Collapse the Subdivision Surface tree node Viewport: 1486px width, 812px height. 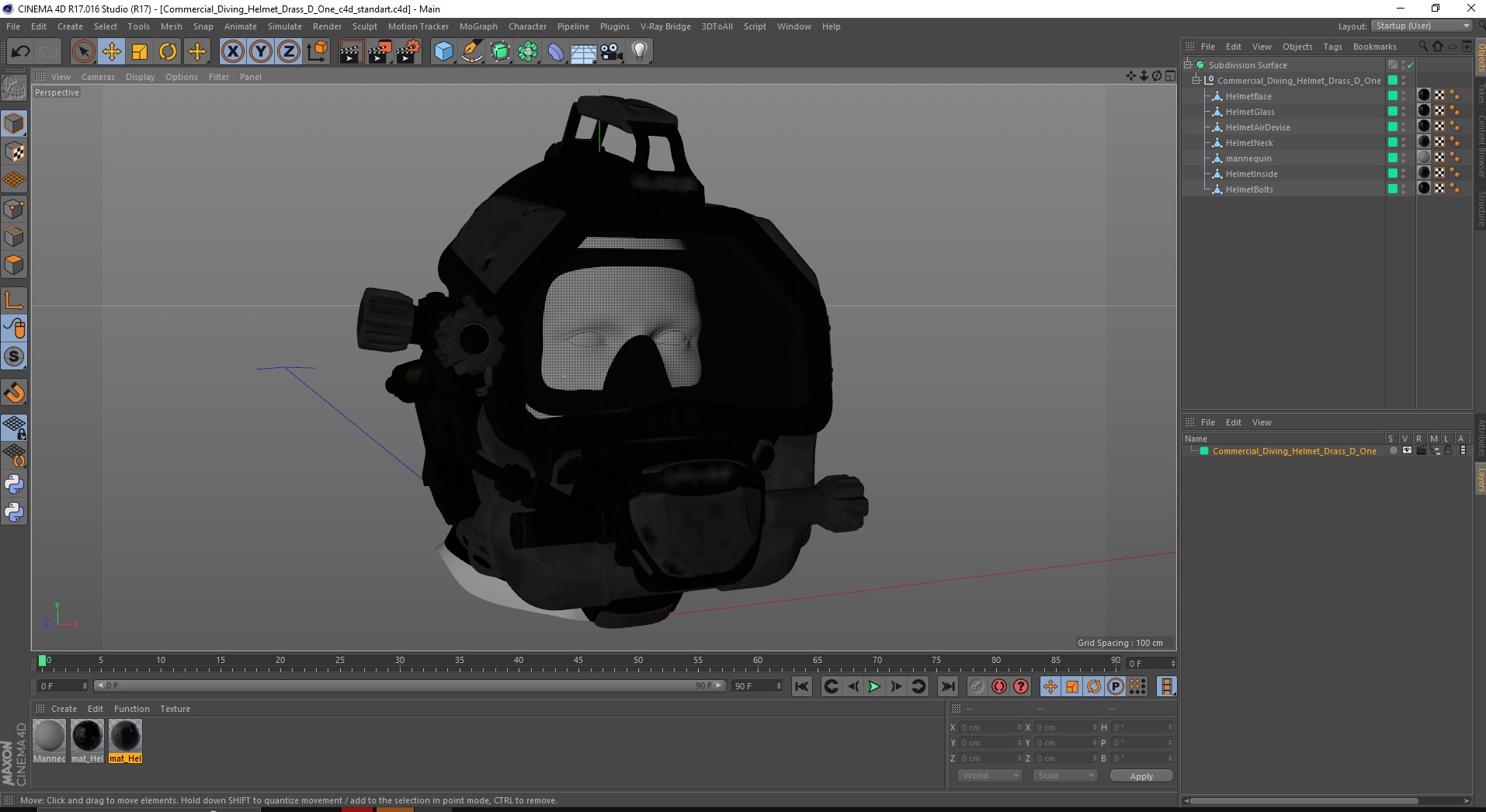tap(1188, 65)
